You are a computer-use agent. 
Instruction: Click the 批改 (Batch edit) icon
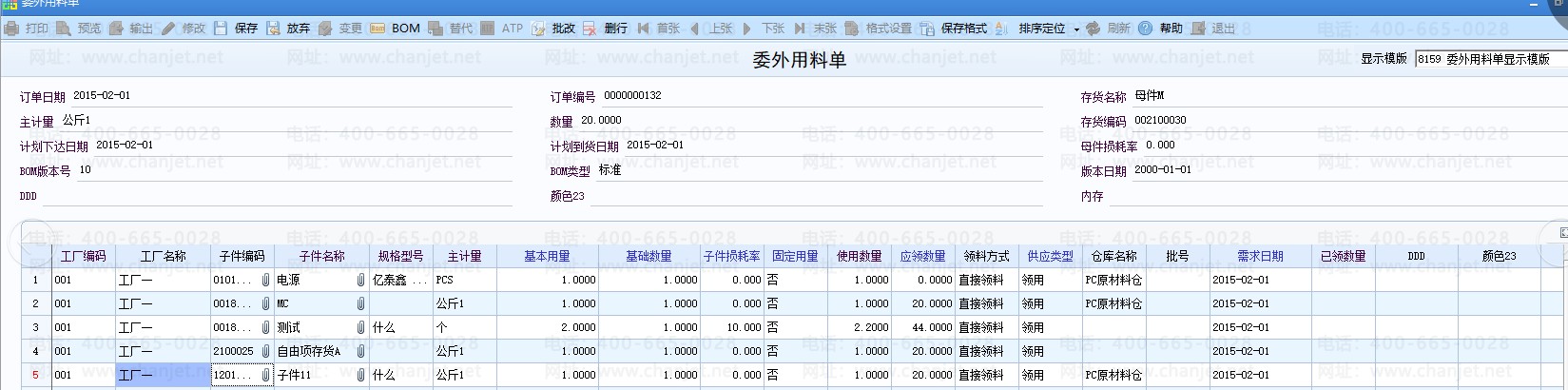click(x=538, y=29)
